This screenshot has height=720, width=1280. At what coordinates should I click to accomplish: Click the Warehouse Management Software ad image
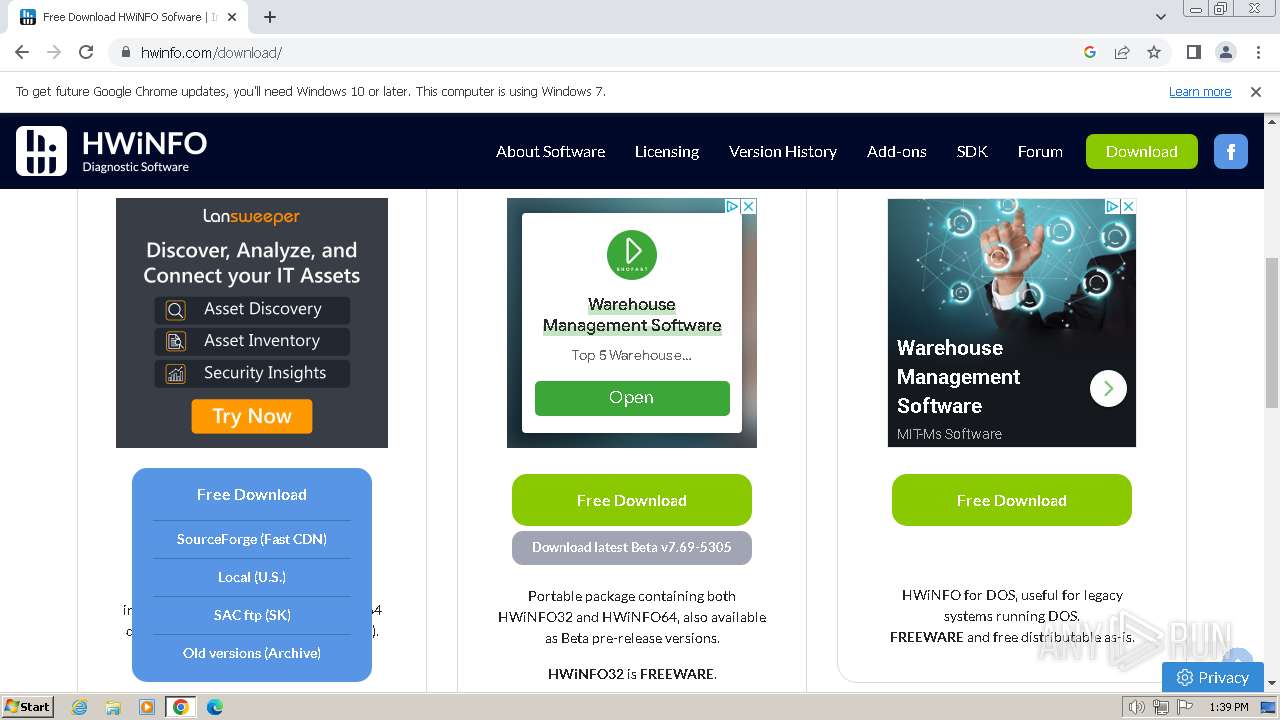tap(1012, 322)
